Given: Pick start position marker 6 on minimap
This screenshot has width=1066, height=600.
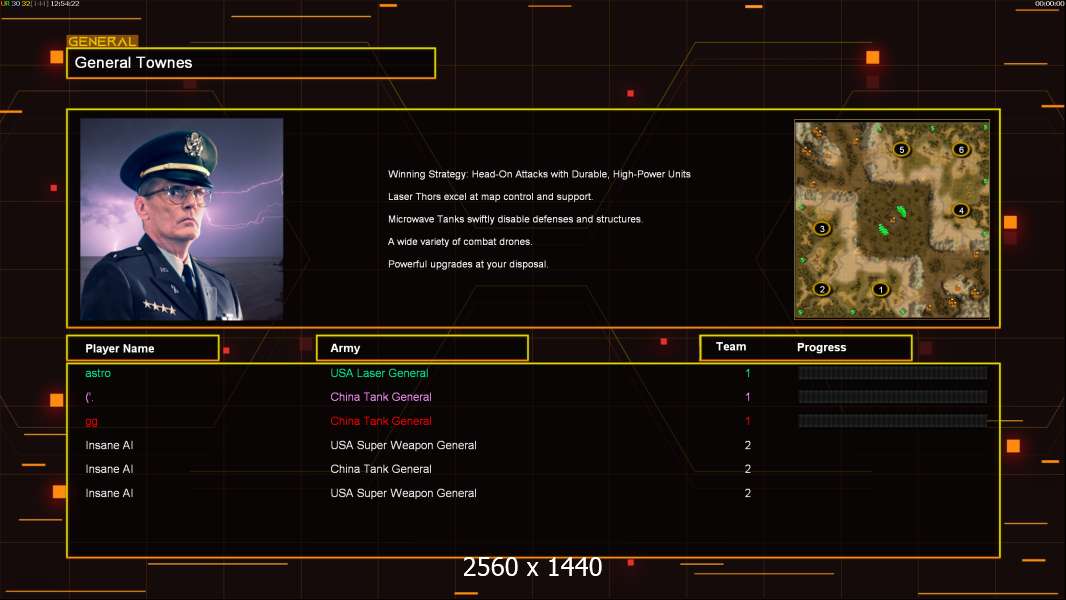Looking at the screenshot, I should coord(961,149).
